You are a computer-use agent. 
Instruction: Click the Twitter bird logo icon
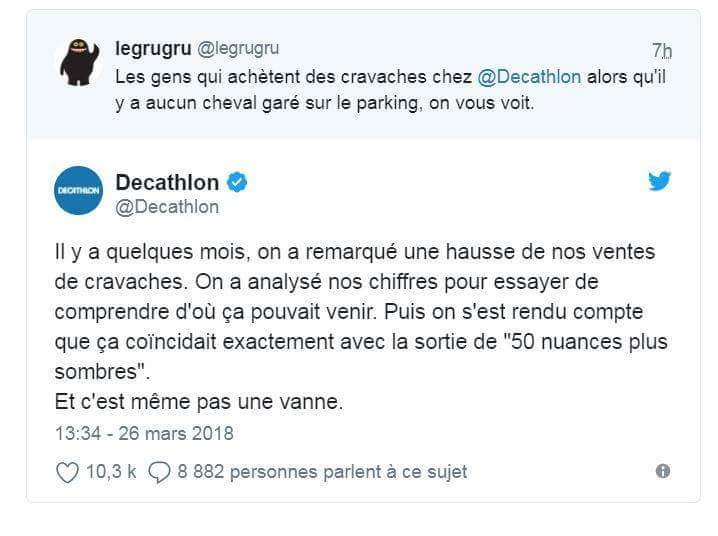[658, 181]
